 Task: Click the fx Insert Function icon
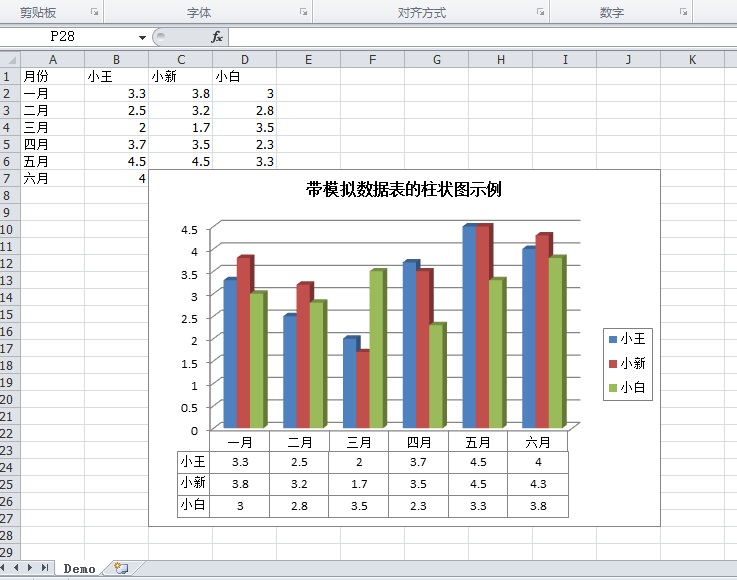click(217, 37)
